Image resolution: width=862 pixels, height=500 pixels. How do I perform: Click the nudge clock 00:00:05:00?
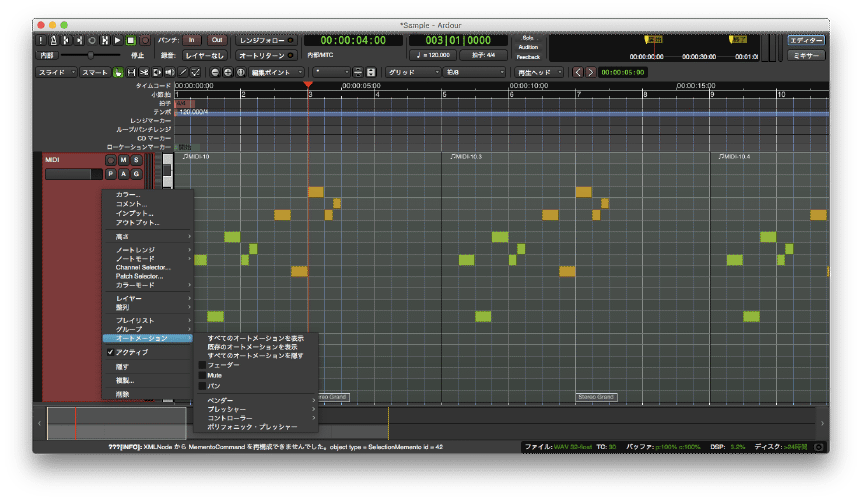point(623,73)
